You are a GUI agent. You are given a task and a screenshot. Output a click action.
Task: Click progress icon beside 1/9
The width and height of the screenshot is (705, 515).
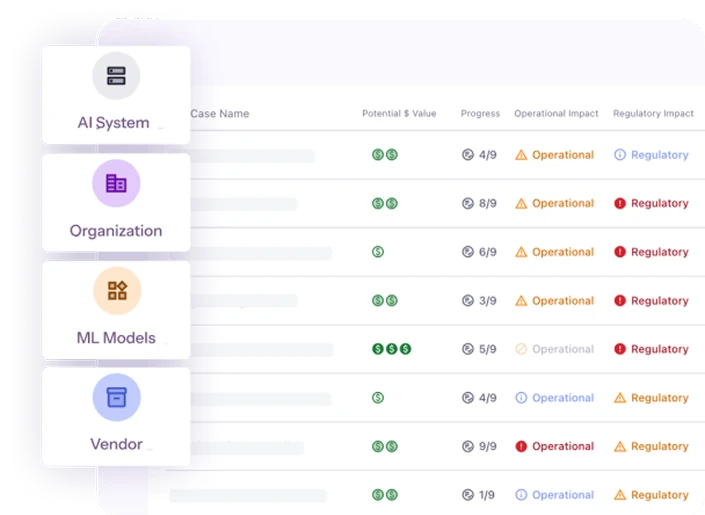click(468, 495)
